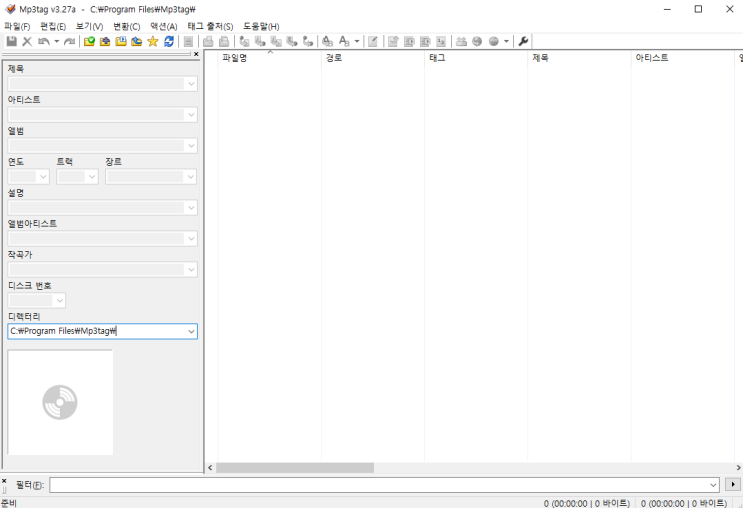Click the Auto-numbering wizard 1-2 icon
Viewport: 743px width, 508px height.
click(x=441, y=41)
